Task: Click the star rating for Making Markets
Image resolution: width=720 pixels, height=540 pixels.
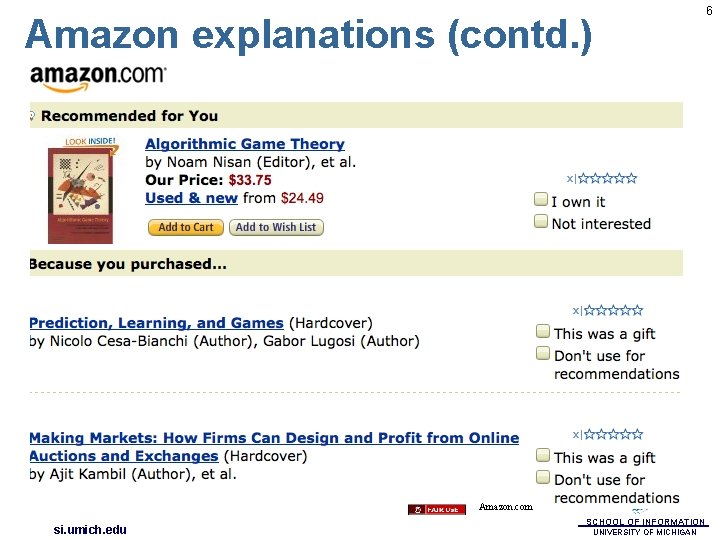Action: pos(614,435)
